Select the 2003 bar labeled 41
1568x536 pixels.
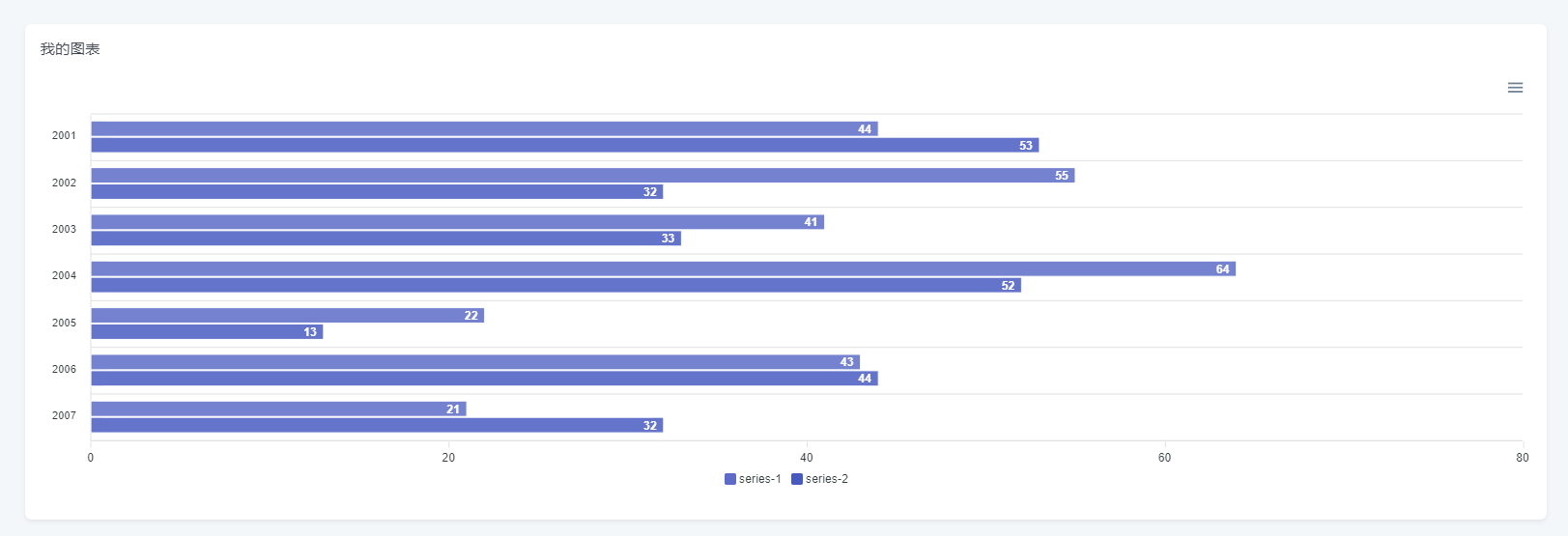coord(457,222)
